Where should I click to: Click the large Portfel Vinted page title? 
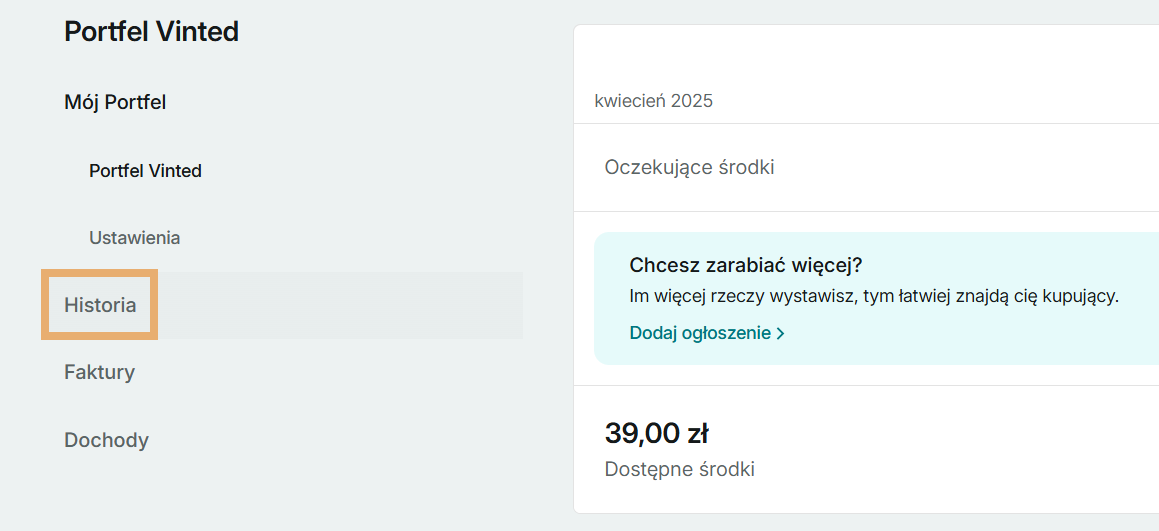coord(151,32)
